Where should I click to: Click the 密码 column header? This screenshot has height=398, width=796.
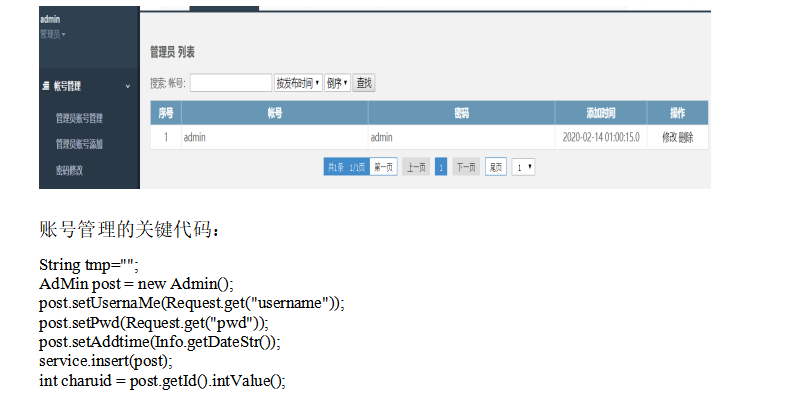pos(461,113)
